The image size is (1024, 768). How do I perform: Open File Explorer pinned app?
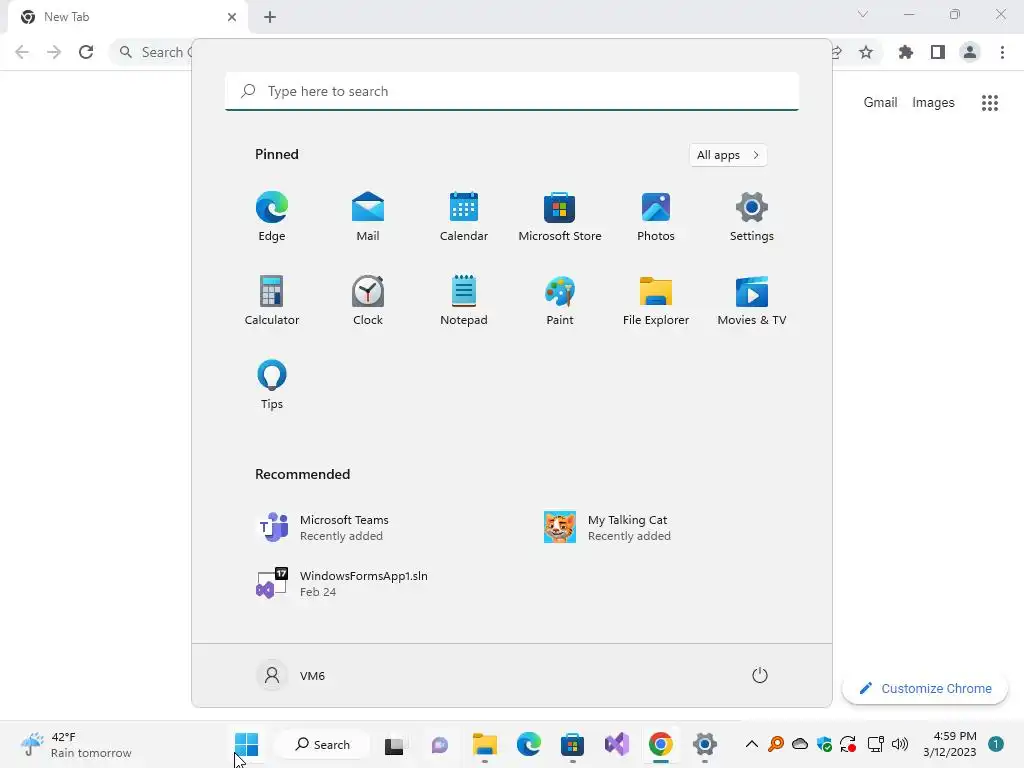tap(656, 300)
